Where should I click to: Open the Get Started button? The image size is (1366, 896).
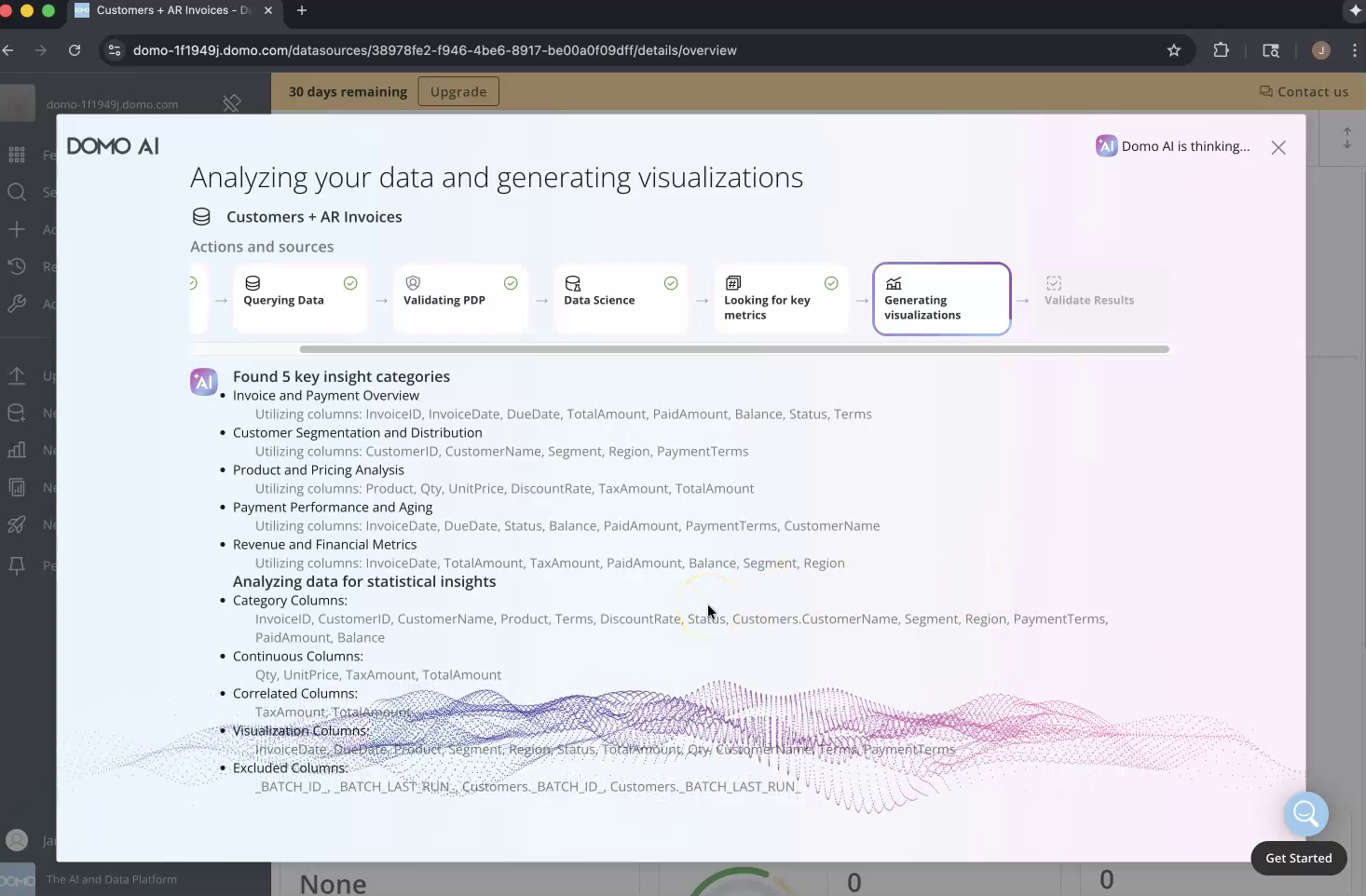click(x=1298, y=858)
